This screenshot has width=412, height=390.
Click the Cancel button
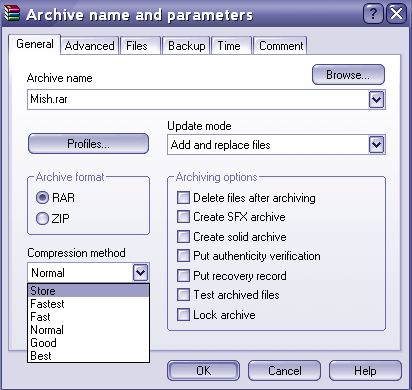(284, 370)
